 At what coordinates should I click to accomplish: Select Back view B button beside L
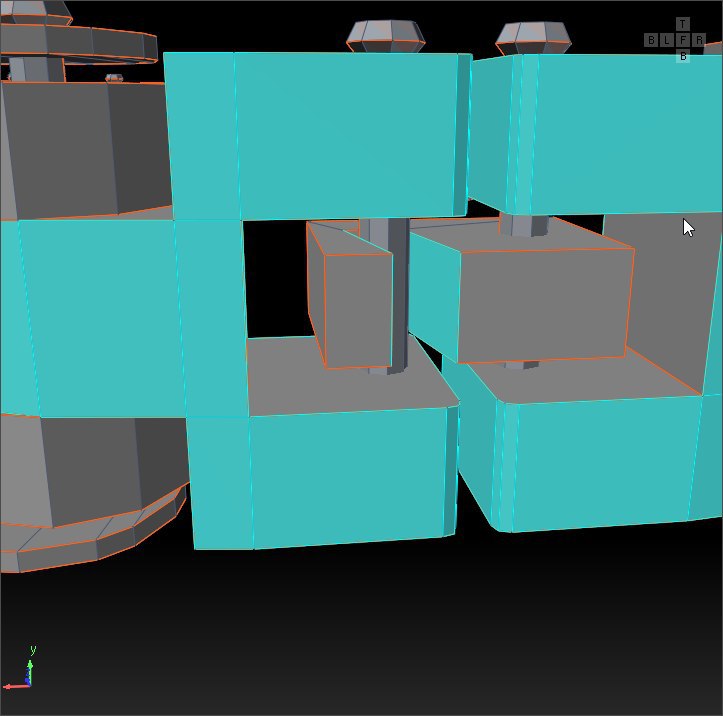click(651, 40)
